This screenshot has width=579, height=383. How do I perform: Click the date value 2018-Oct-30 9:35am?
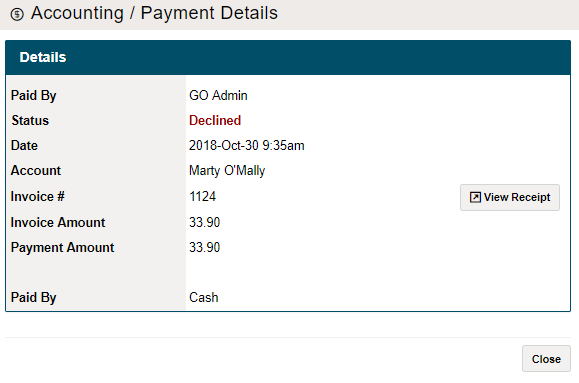247,146
